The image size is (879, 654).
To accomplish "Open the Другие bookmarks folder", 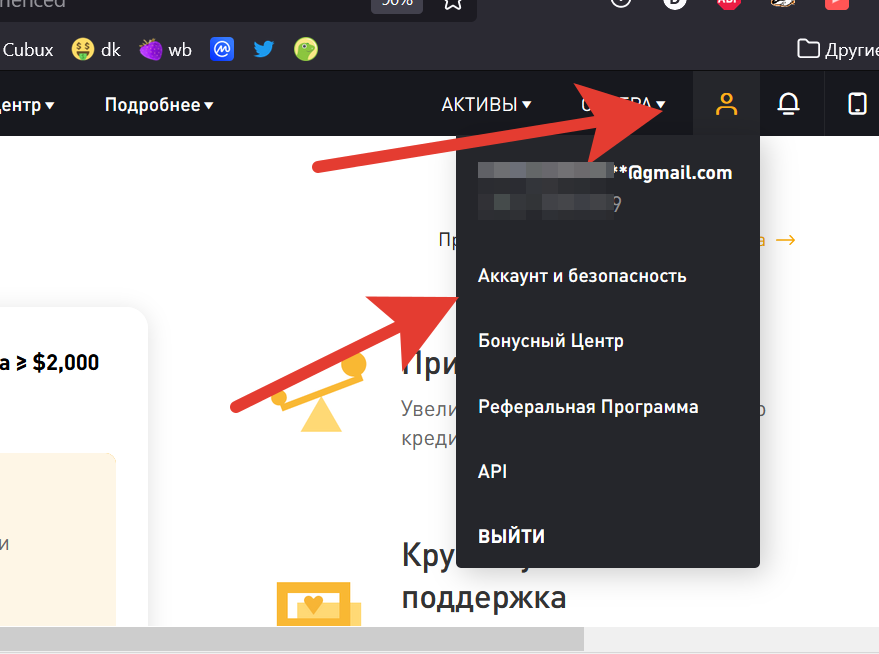I will pos(838,50).
